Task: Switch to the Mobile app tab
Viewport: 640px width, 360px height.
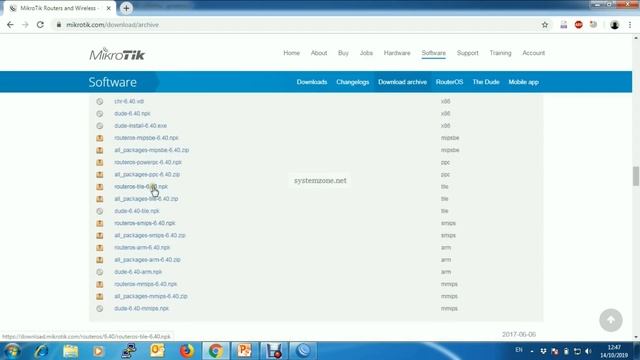Action: [x=523, y=82]
